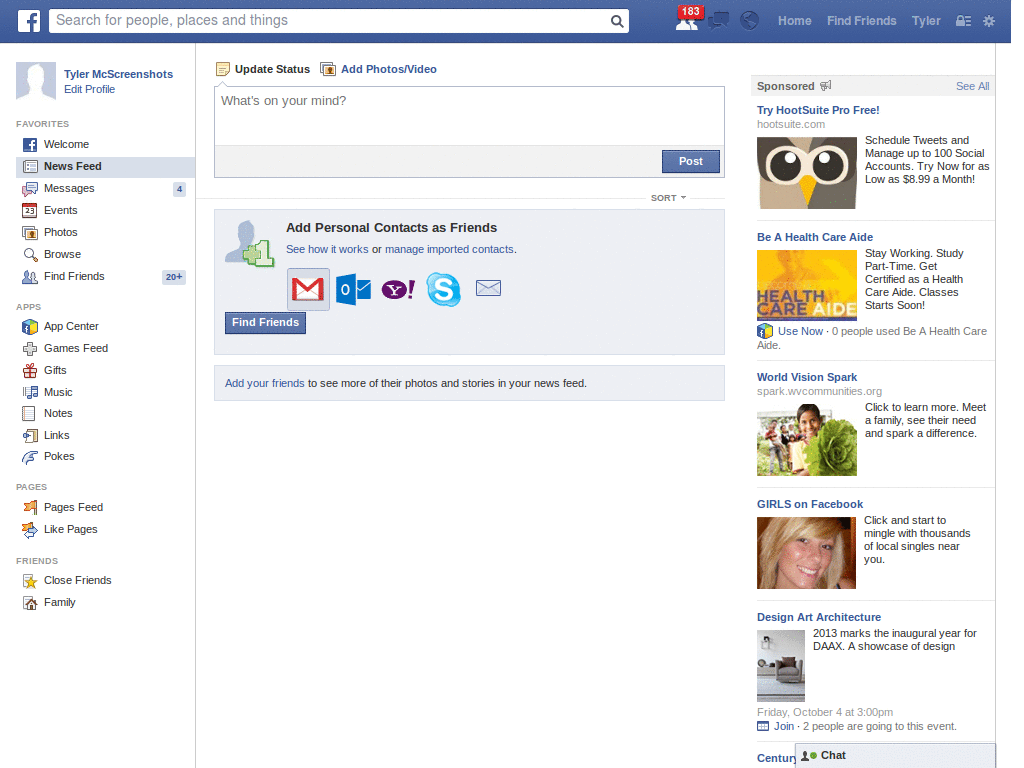Click the Design Art Architecture ad image
This screenshot has width=1024, height=768.
(781, 666)
